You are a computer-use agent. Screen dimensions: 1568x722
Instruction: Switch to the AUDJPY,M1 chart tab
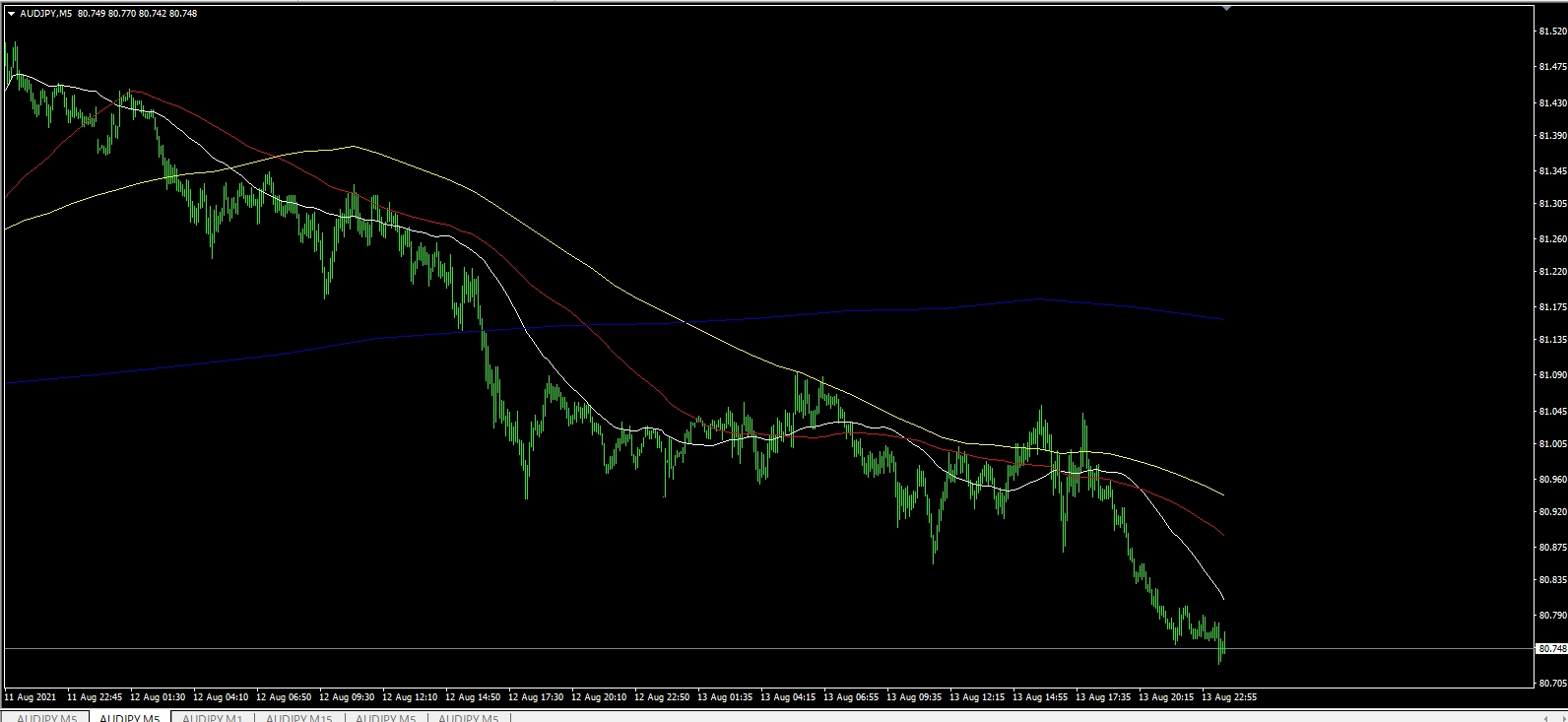212,718
